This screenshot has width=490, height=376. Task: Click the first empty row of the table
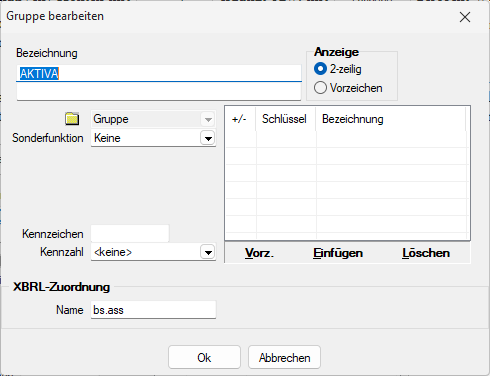[x=347, y=139]
